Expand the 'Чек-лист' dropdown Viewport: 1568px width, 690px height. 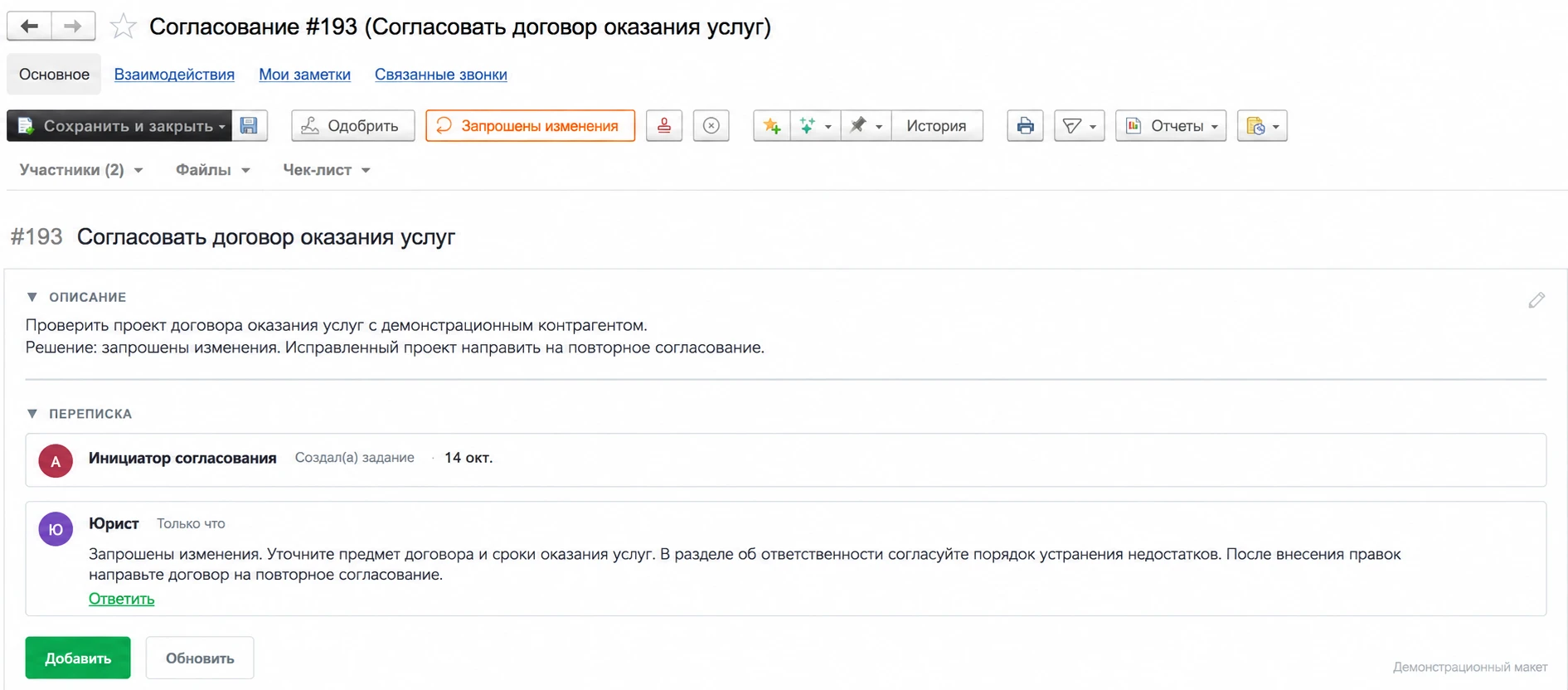pyautogui.click(x=327, y=170)
